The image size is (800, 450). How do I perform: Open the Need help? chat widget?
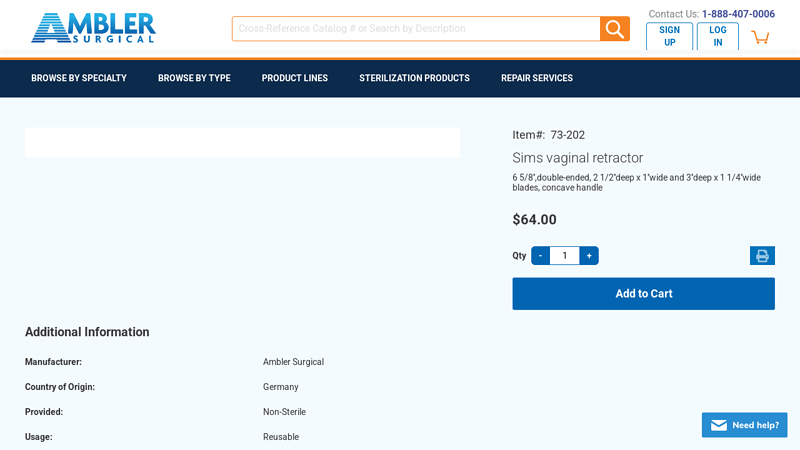click(x=744, y=425)
